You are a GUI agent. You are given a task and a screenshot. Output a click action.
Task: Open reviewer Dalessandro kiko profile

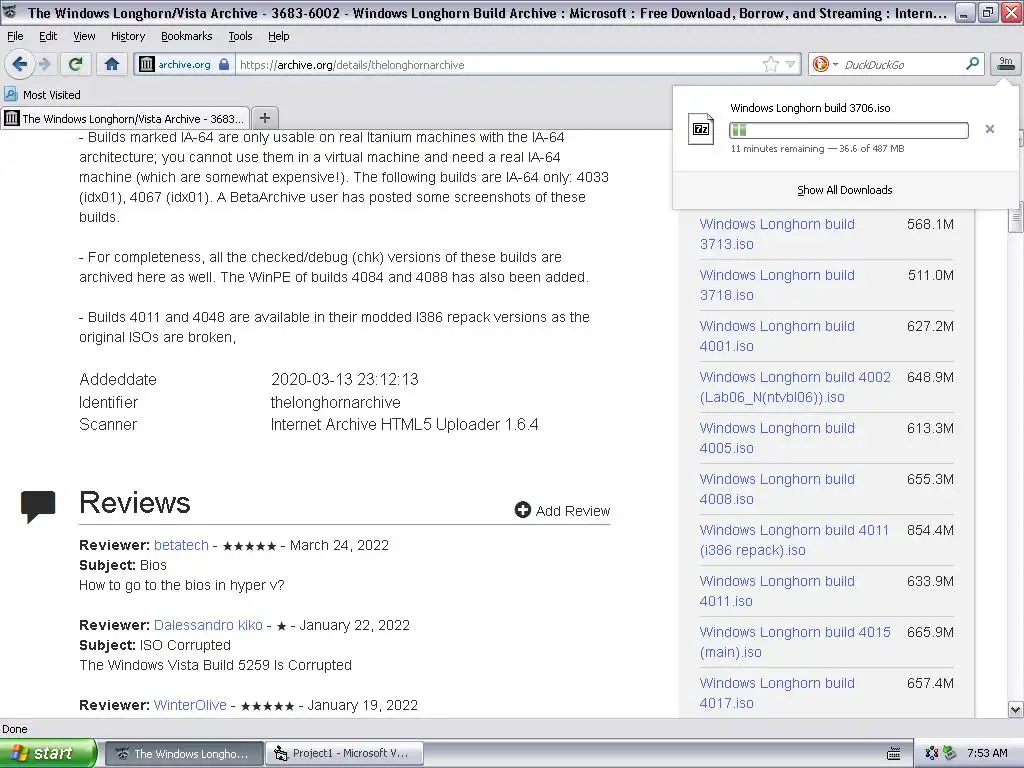(x=208, y=625)
